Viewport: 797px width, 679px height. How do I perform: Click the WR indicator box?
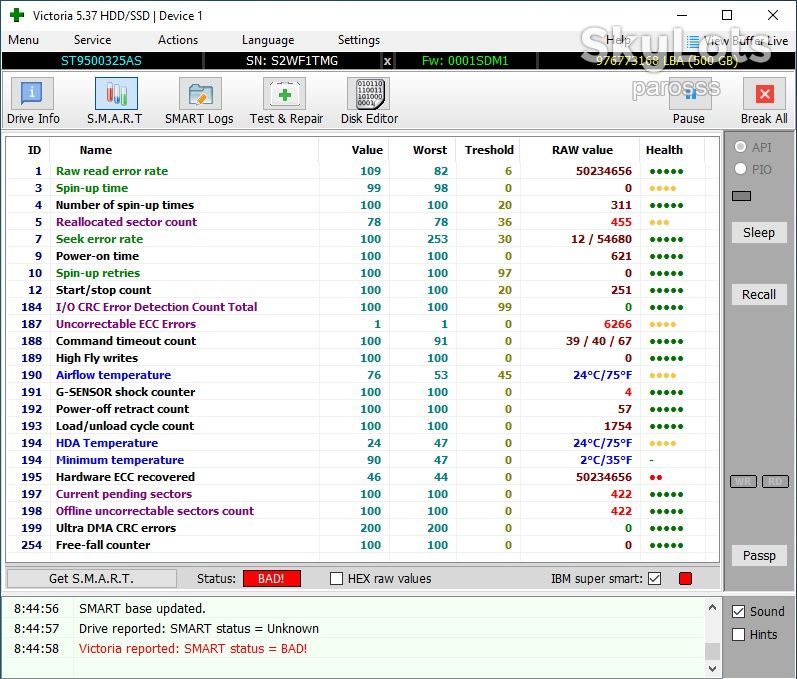click(743, 481)
